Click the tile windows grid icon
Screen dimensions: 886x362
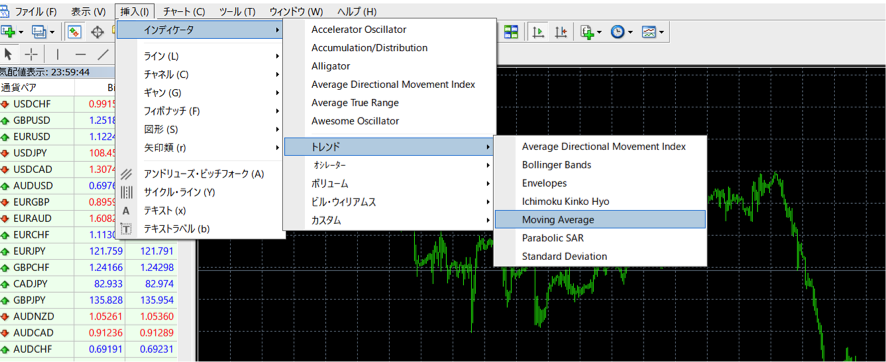[511, 32]
